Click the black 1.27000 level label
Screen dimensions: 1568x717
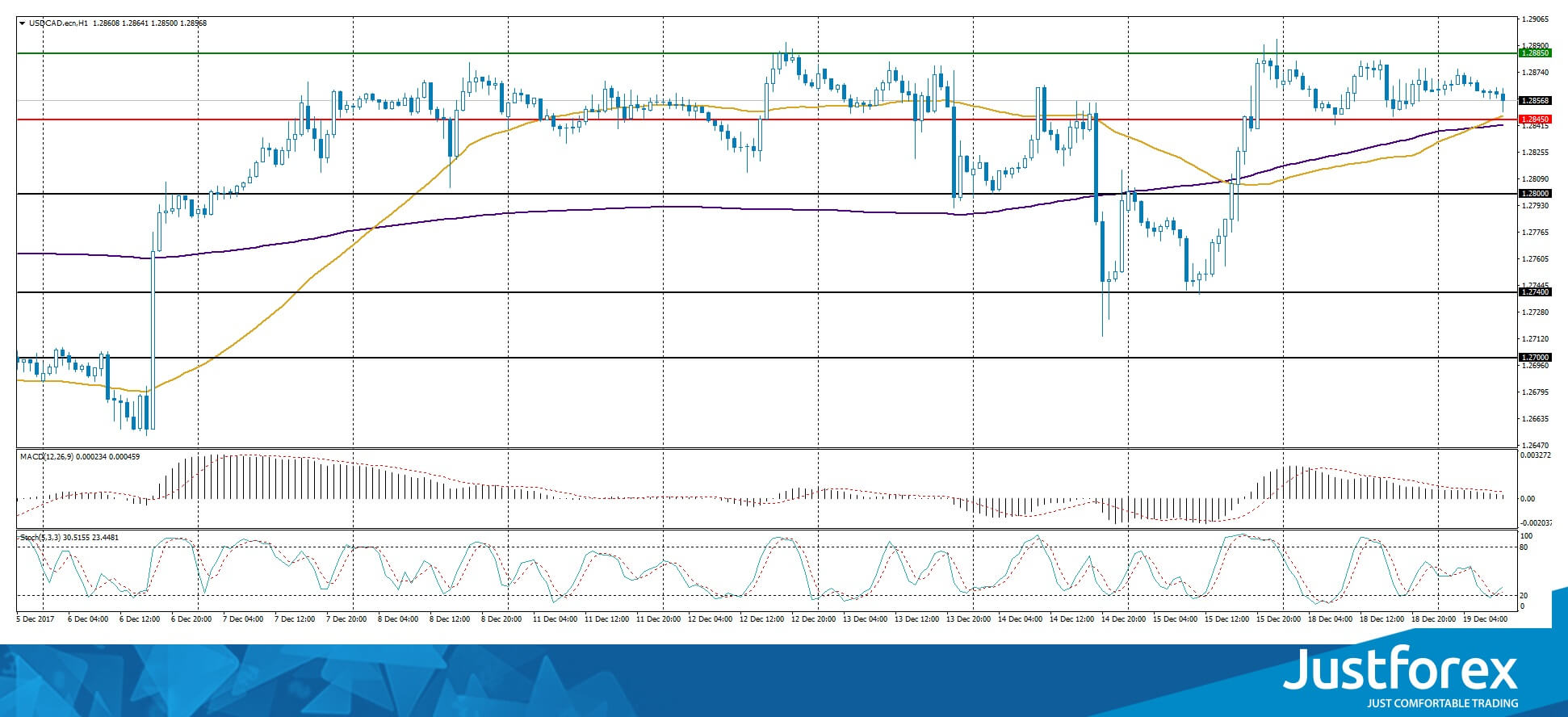point(1535,358)
